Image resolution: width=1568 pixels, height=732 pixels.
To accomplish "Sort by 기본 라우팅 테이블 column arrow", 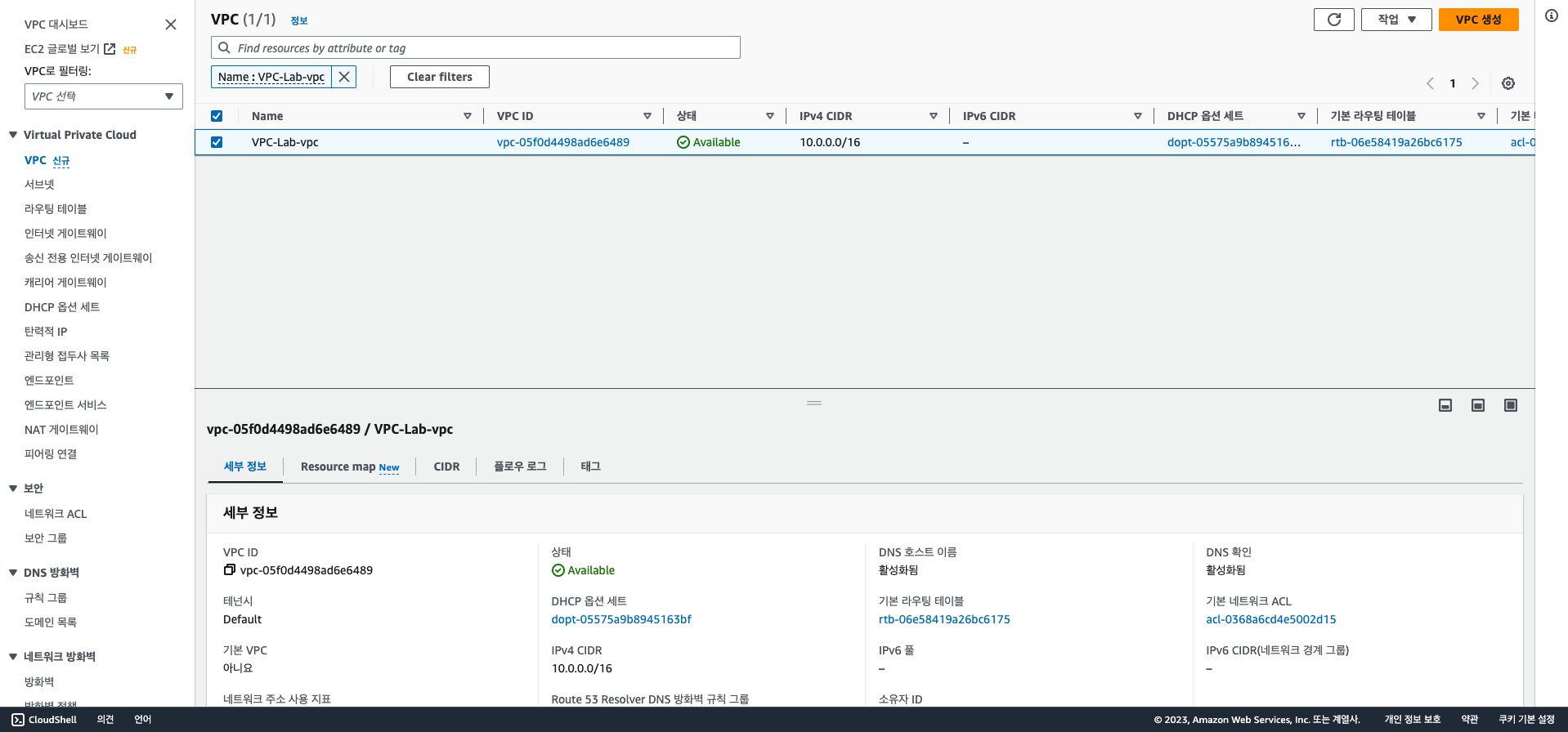I will pyautogui.click(x=1481, y=116).
